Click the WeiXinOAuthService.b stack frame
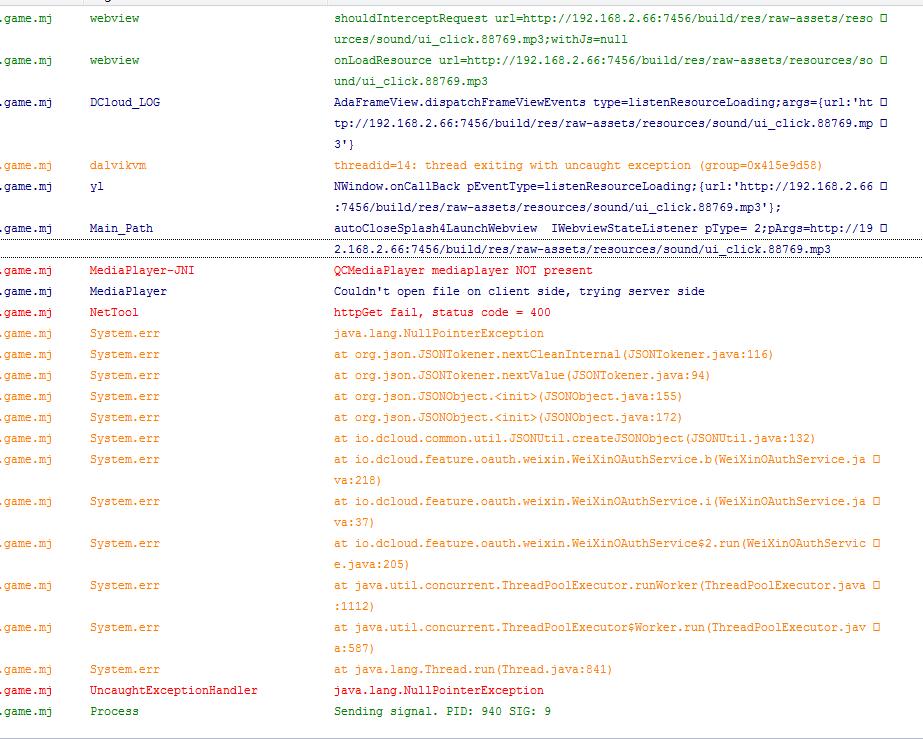 pos(600,459)
